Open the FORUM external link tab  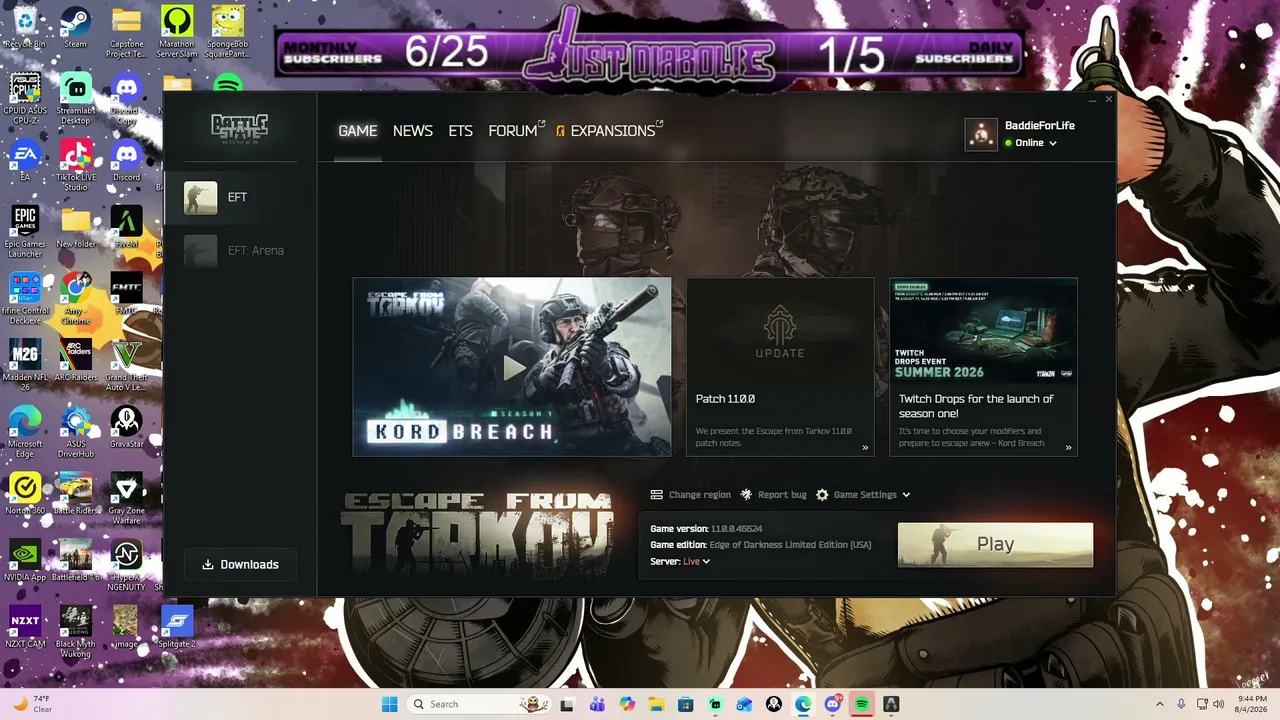[516, 131]
